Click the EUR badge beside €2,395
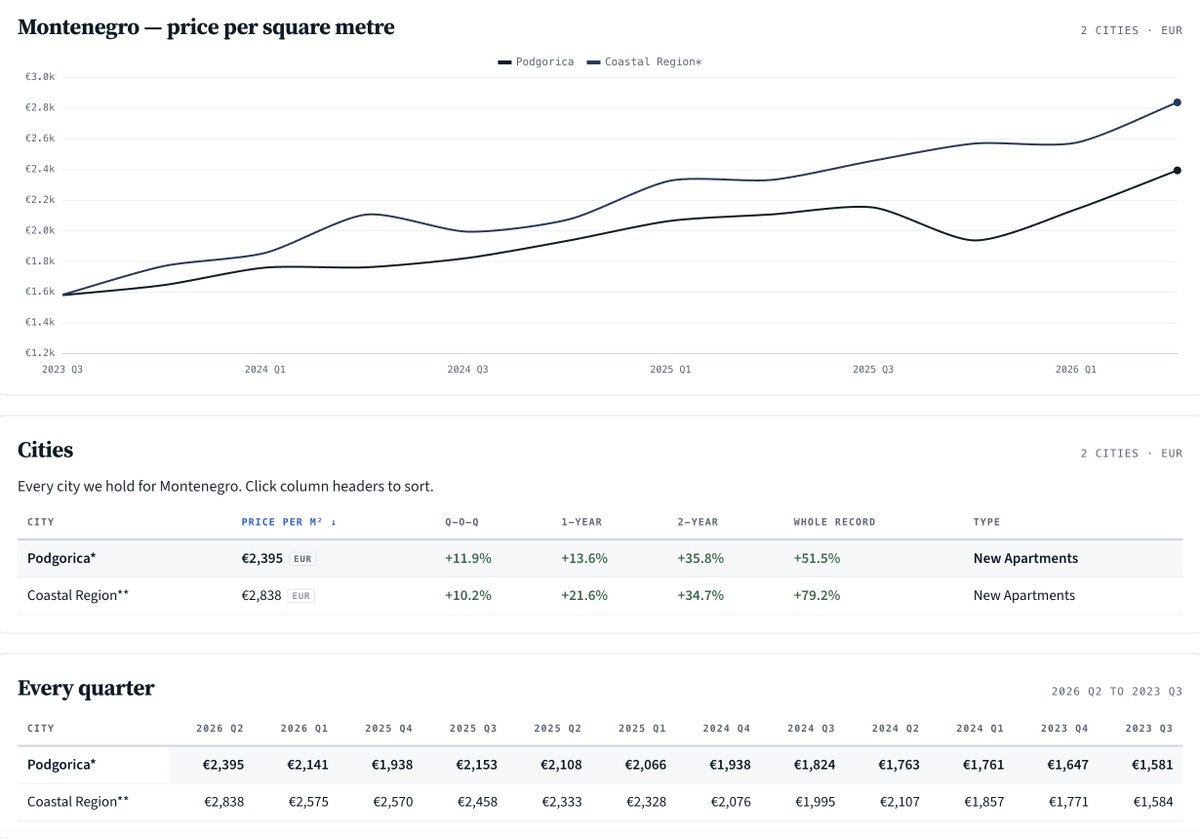Viewport: 1200px width, 839px height. coord(302,558)
